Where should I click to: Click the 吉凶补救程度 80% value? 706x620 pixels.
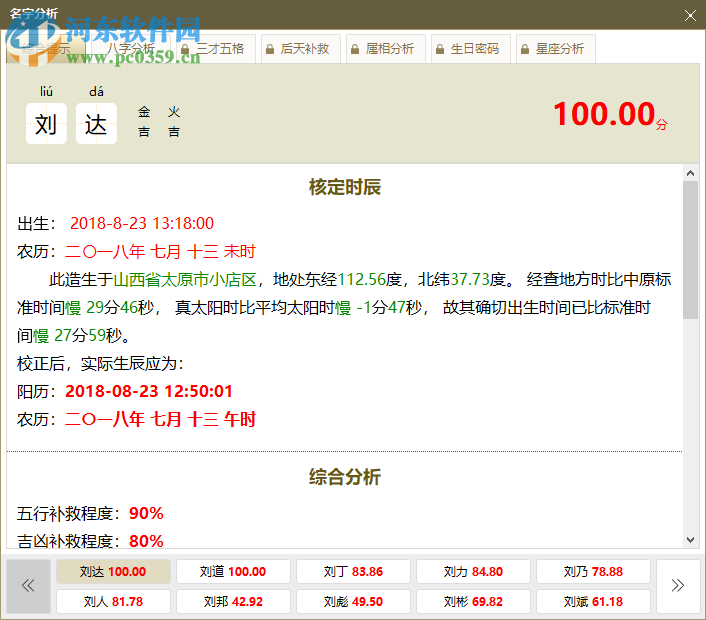146,541
